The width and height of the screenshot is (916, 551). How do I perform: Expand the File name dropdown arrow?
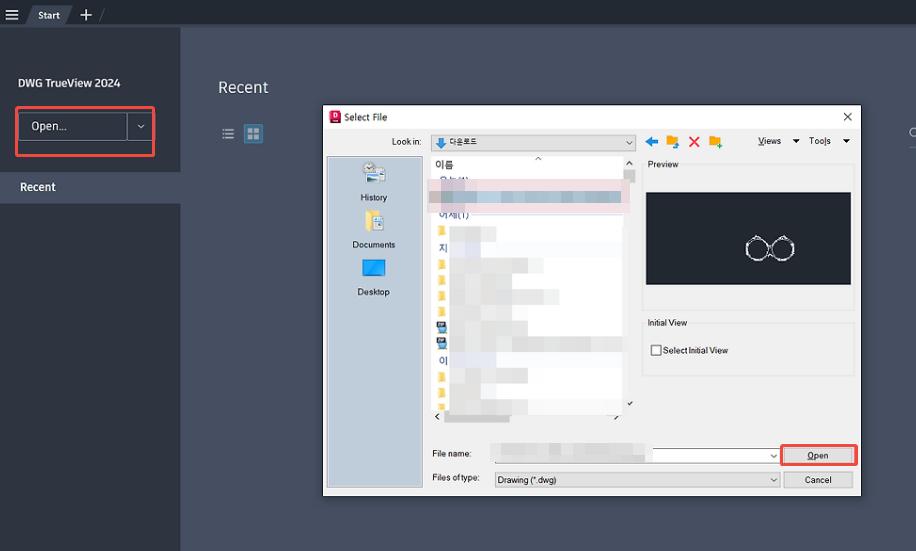coord(773,456)
